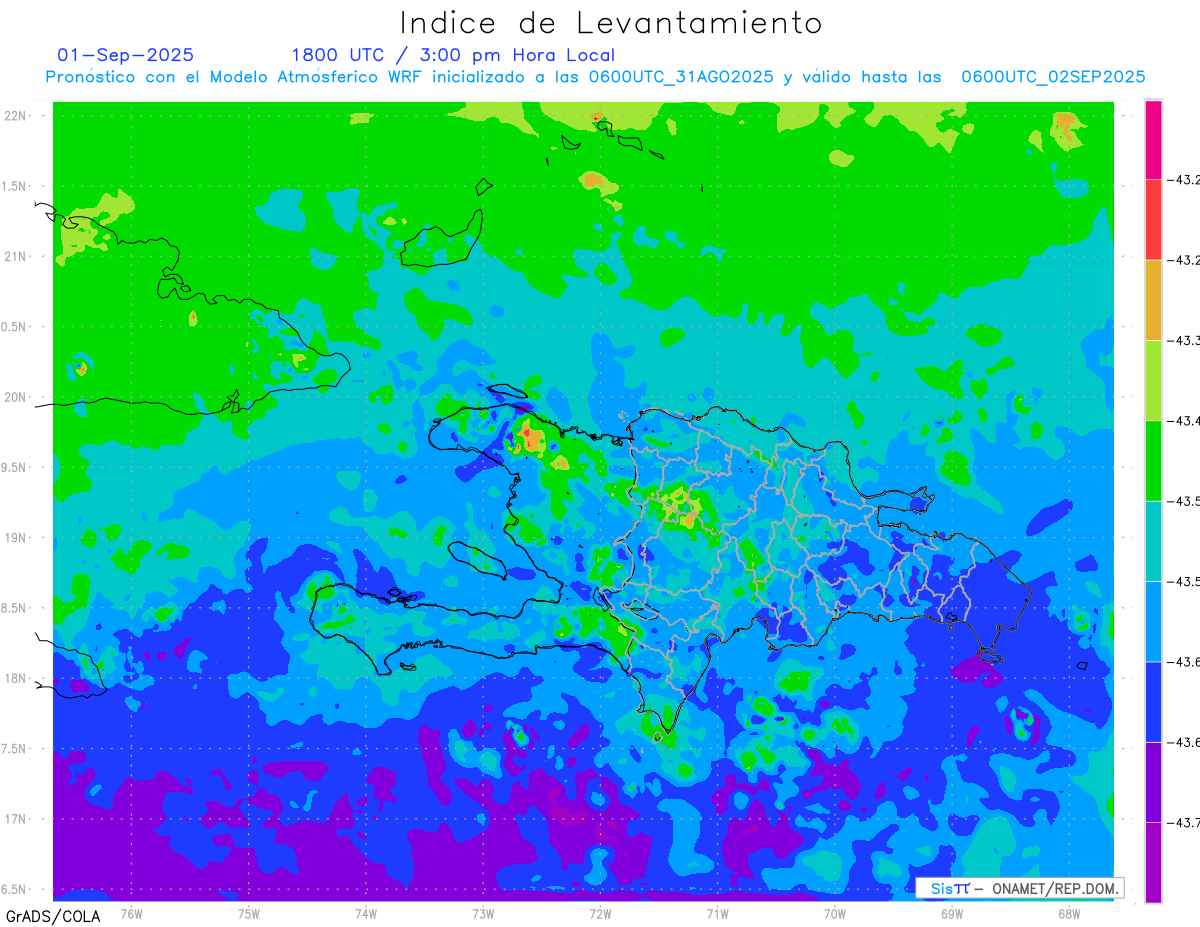Click the '17N' latitude label
The height and width of the screenshot is (927, 1200).
click(16, 820)
